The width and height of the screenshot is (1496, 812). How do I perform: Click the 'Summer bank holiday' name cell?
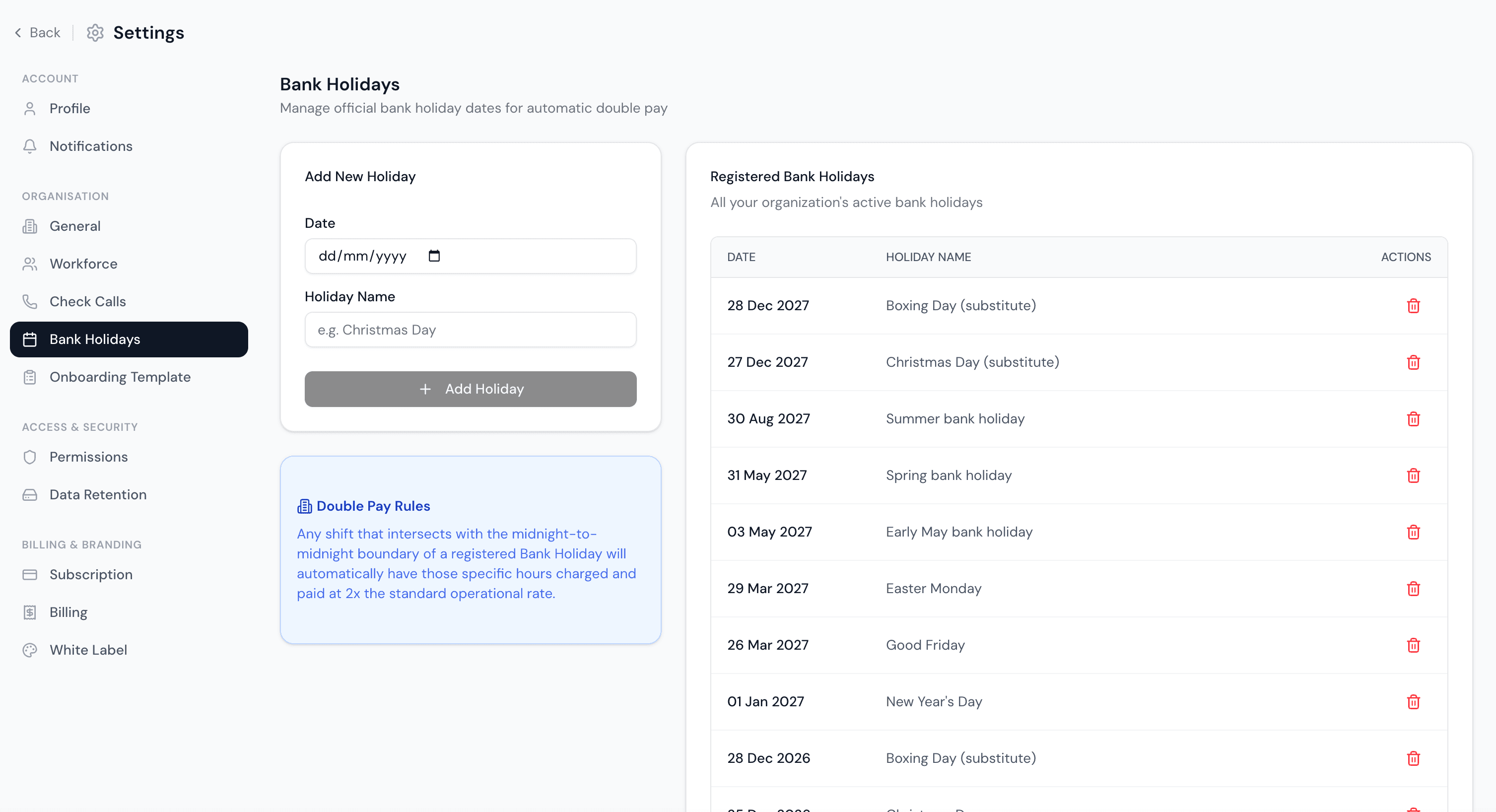coord(955,419)
